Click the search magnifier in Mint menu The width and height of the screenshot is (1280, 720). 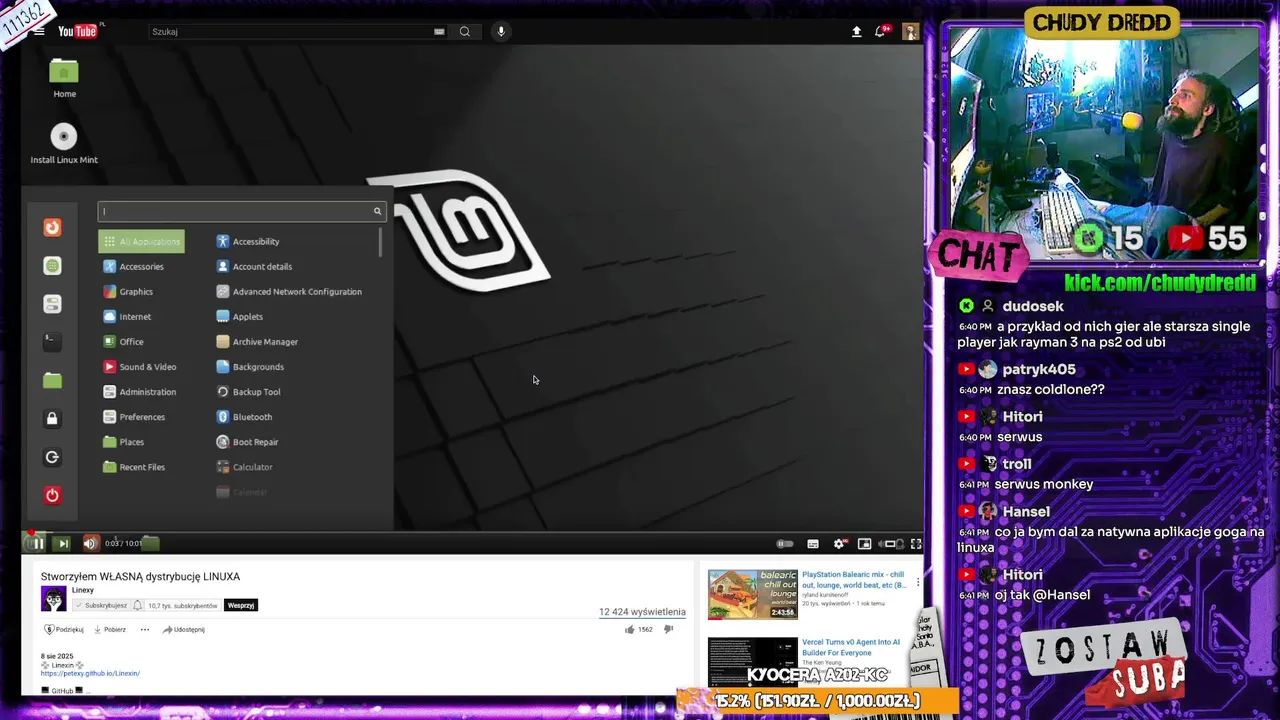tap(377, 211)
